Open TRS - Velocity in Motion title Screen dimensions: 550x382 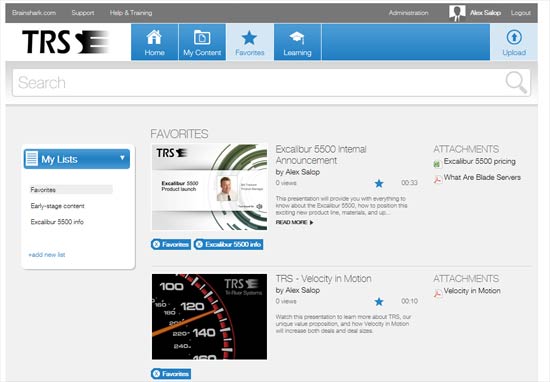323,279
